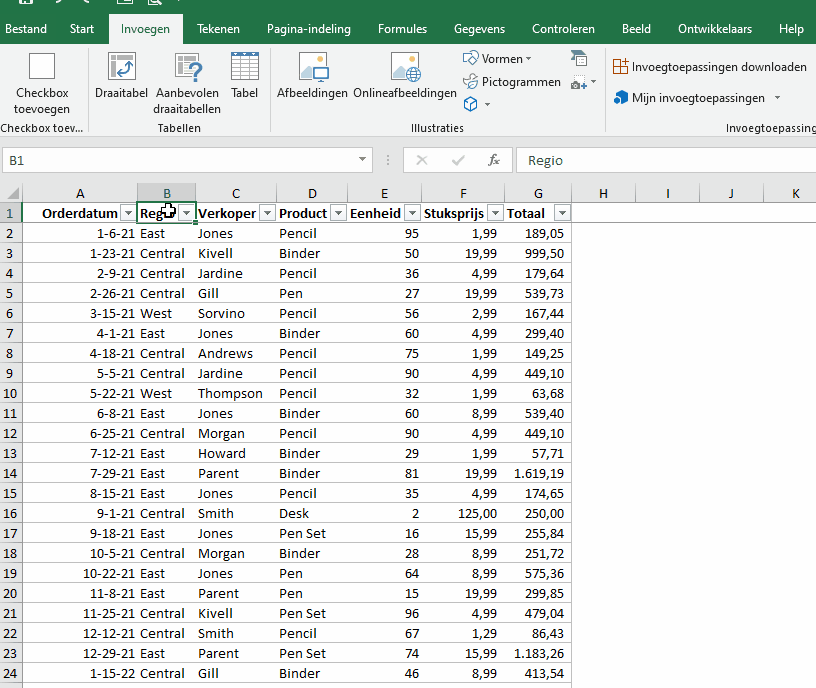This screenshot has height=688, width=816.
Task: Switch to the Tekenen tab
Action: [218, 29]
